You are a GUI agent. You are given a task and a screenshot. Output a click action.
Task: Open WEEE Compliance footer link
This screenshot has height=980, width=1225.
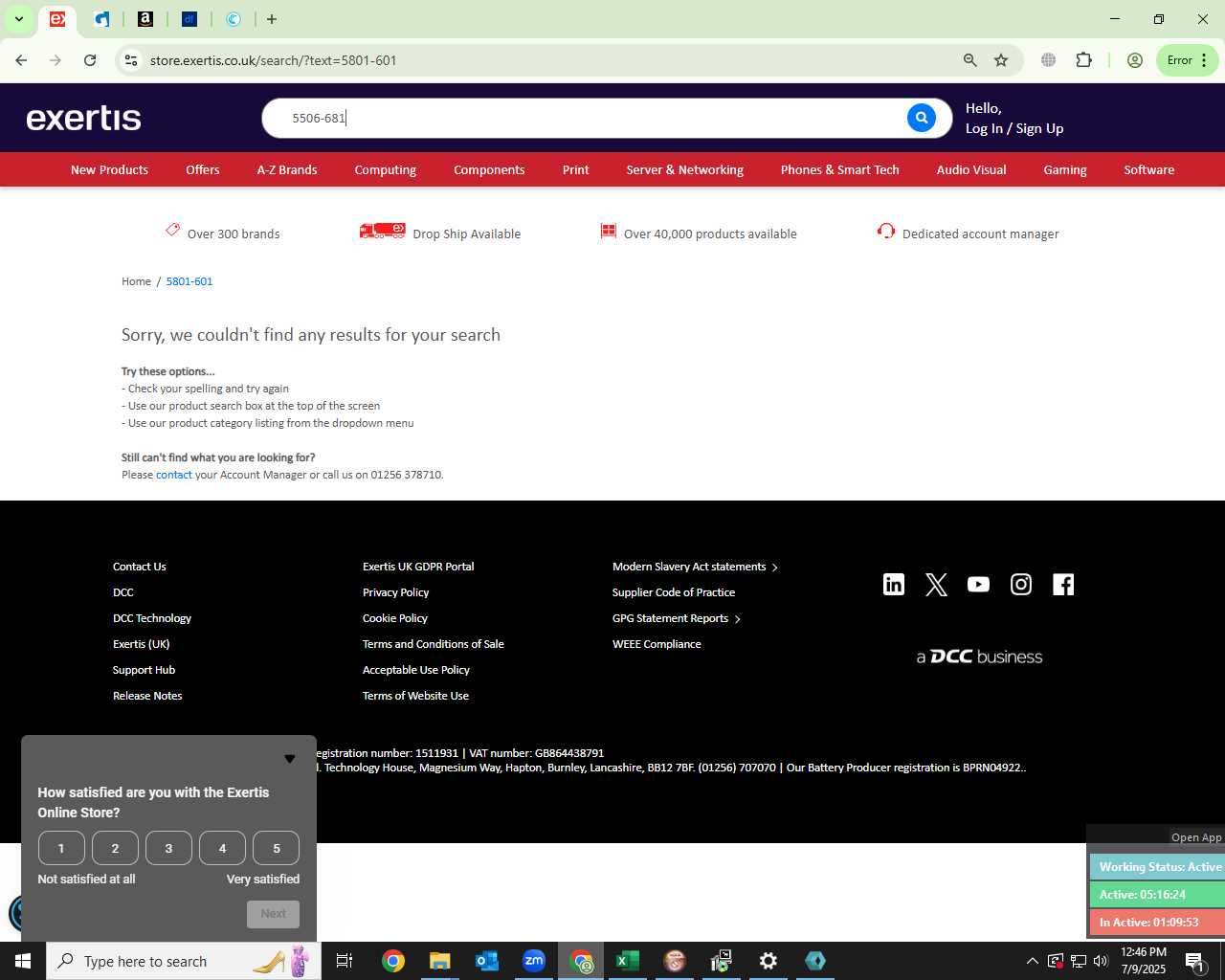[x=657, y=644]
